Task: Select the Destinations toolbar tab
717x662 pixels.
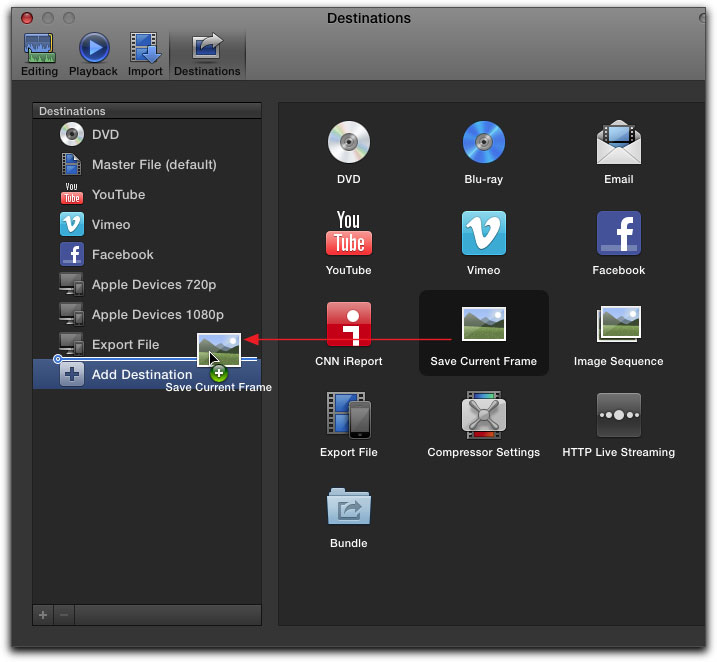Action: pos(207,55)
